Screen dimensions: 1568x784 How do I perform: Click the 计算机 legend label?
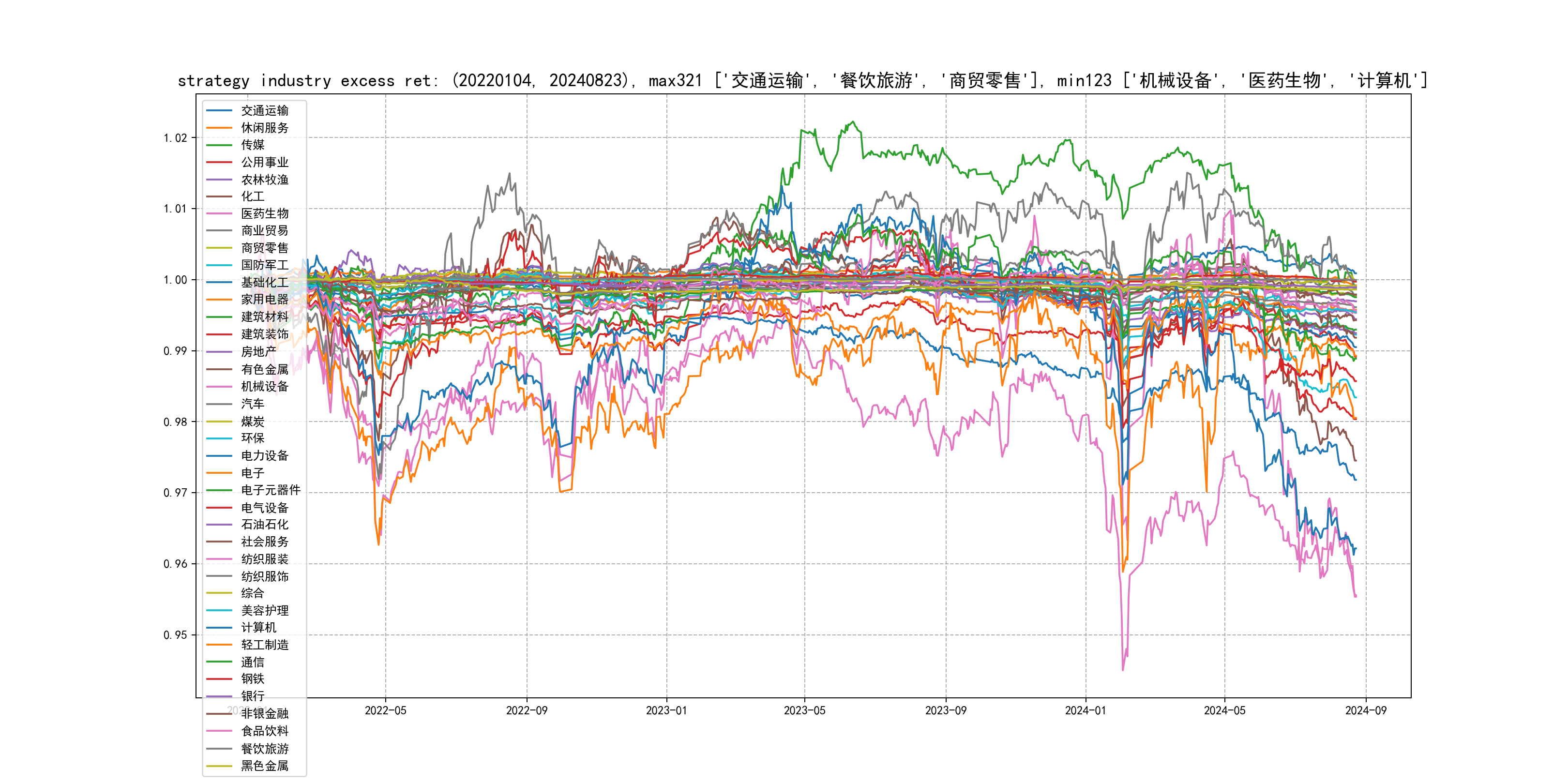click(x=258, y=628)
